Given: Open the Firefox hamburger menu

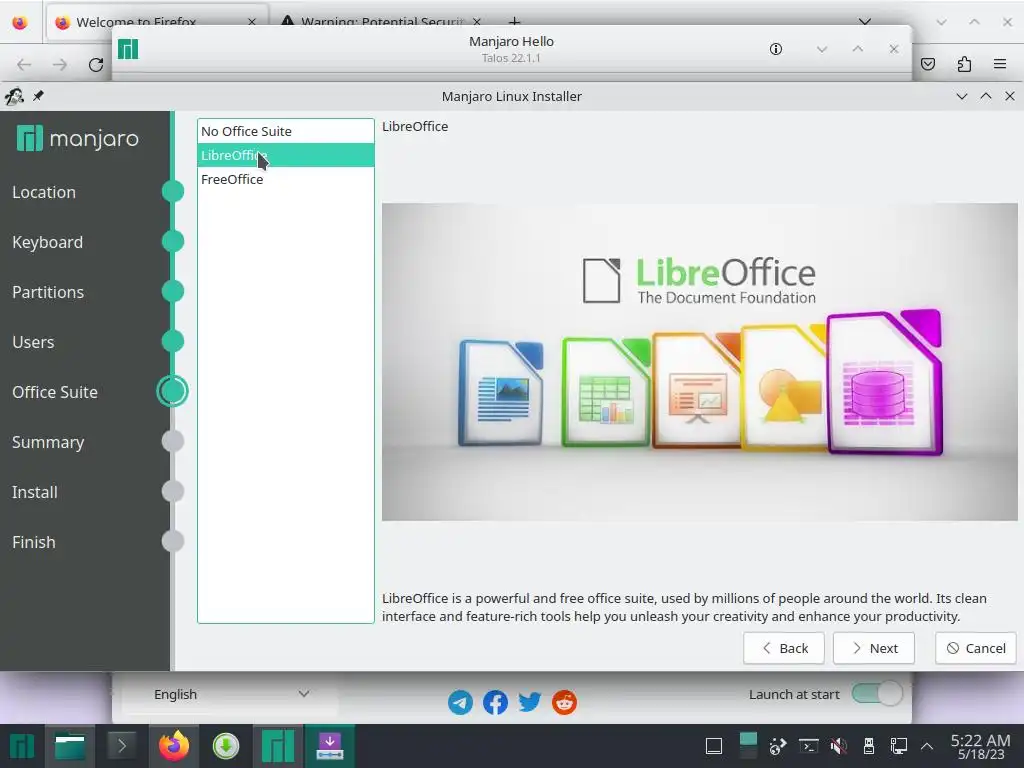Looking at the screenshot, I should (x=1000, y=63).
